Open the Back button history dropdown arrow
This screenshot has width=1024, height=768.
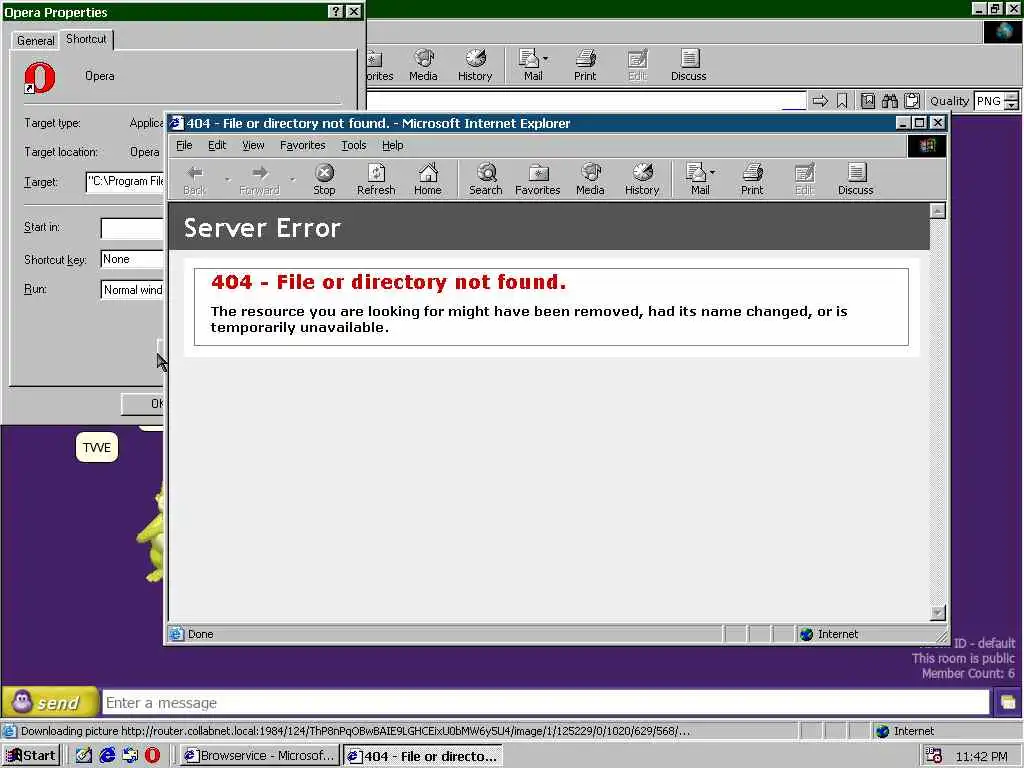227,179
